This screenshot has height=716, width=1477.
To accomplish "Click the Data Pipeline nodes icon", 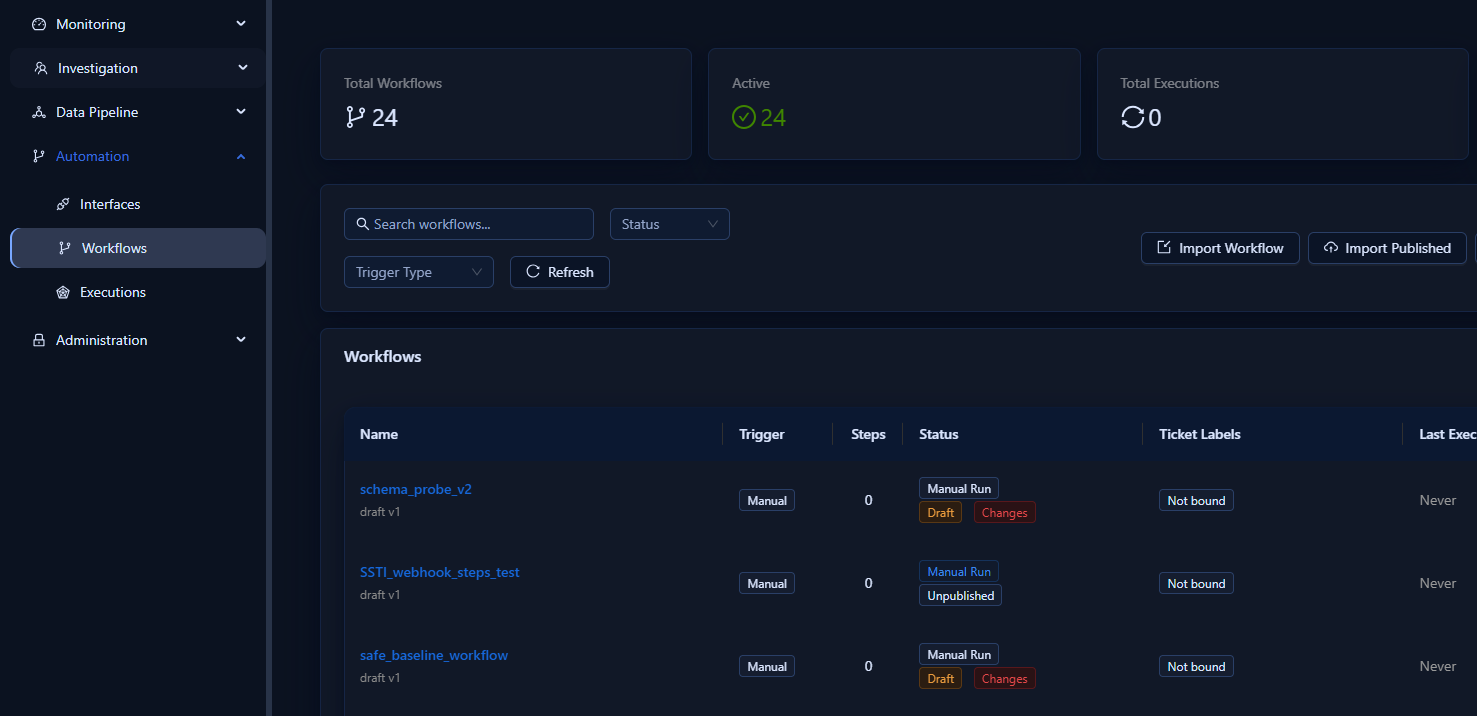I will [x=39, y=112].
